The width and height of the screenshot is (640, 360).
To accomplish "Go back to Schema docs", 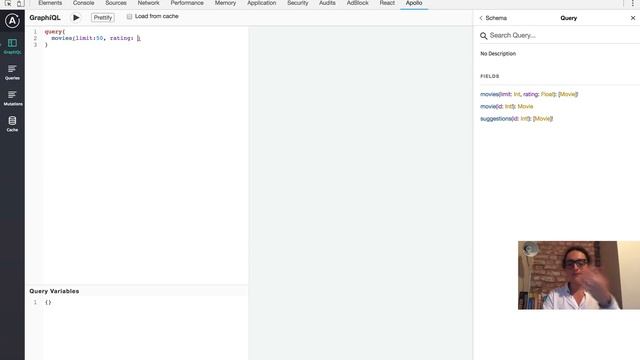I will (x=493, y=18).
